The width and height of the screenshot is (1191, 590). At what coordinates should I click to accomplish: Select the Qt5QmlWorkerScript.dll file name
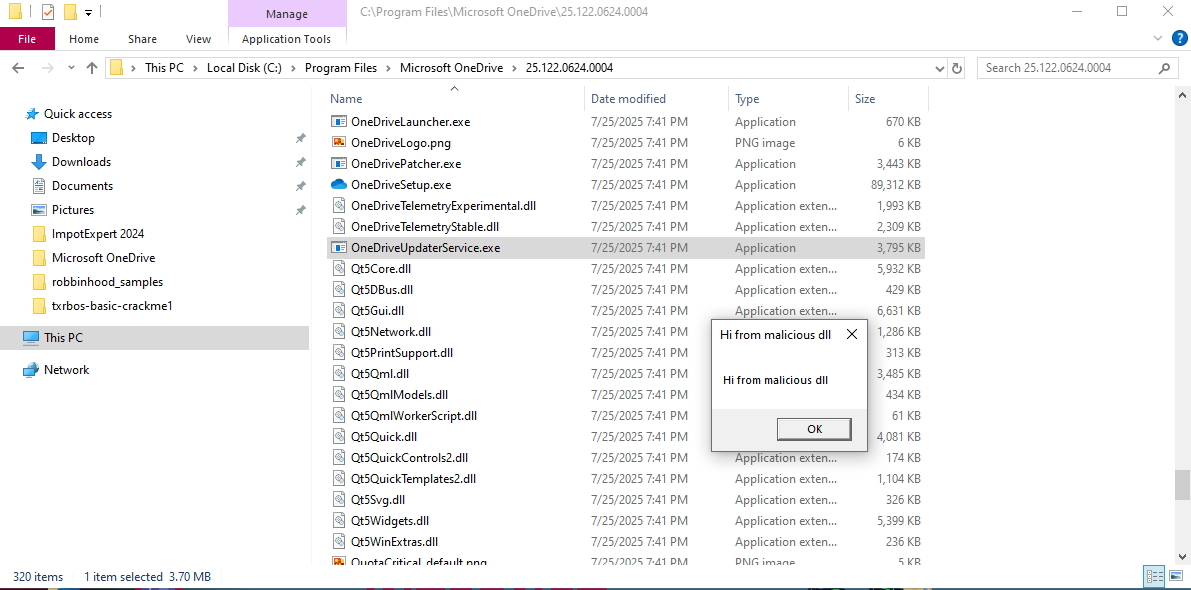point(414,416)
